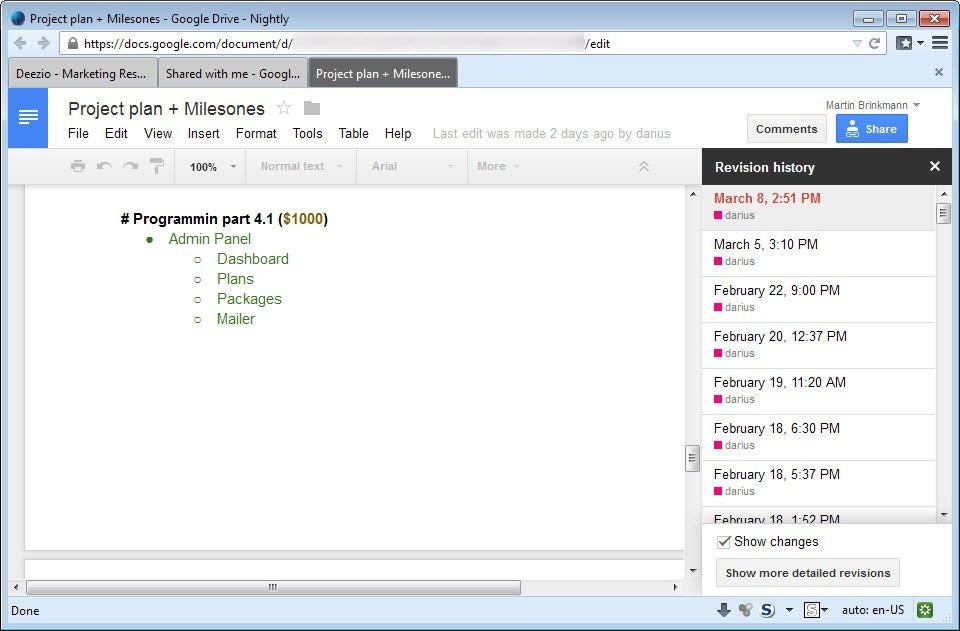Click the Comments button
This screenshot has height=631, width=960.
pyautogui.click(x=786, y=129)
